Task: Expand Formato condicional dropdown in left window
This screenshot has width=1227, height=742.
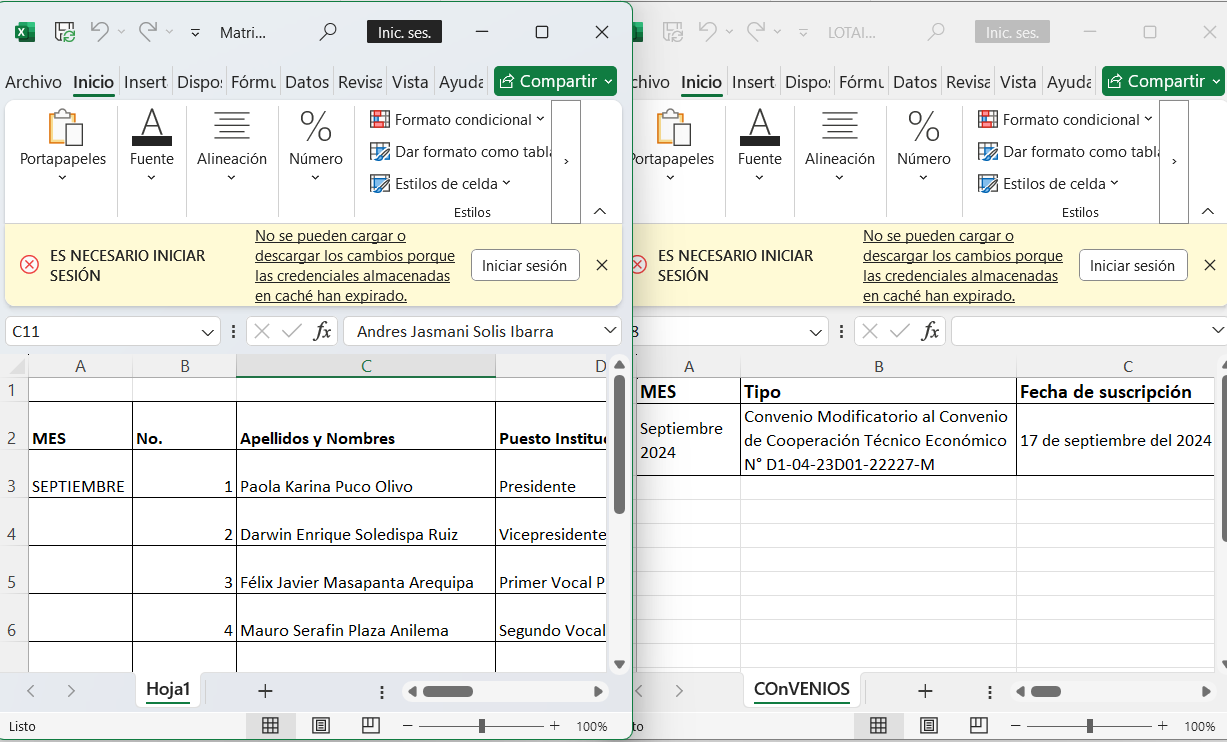Action: click(457, 120)
